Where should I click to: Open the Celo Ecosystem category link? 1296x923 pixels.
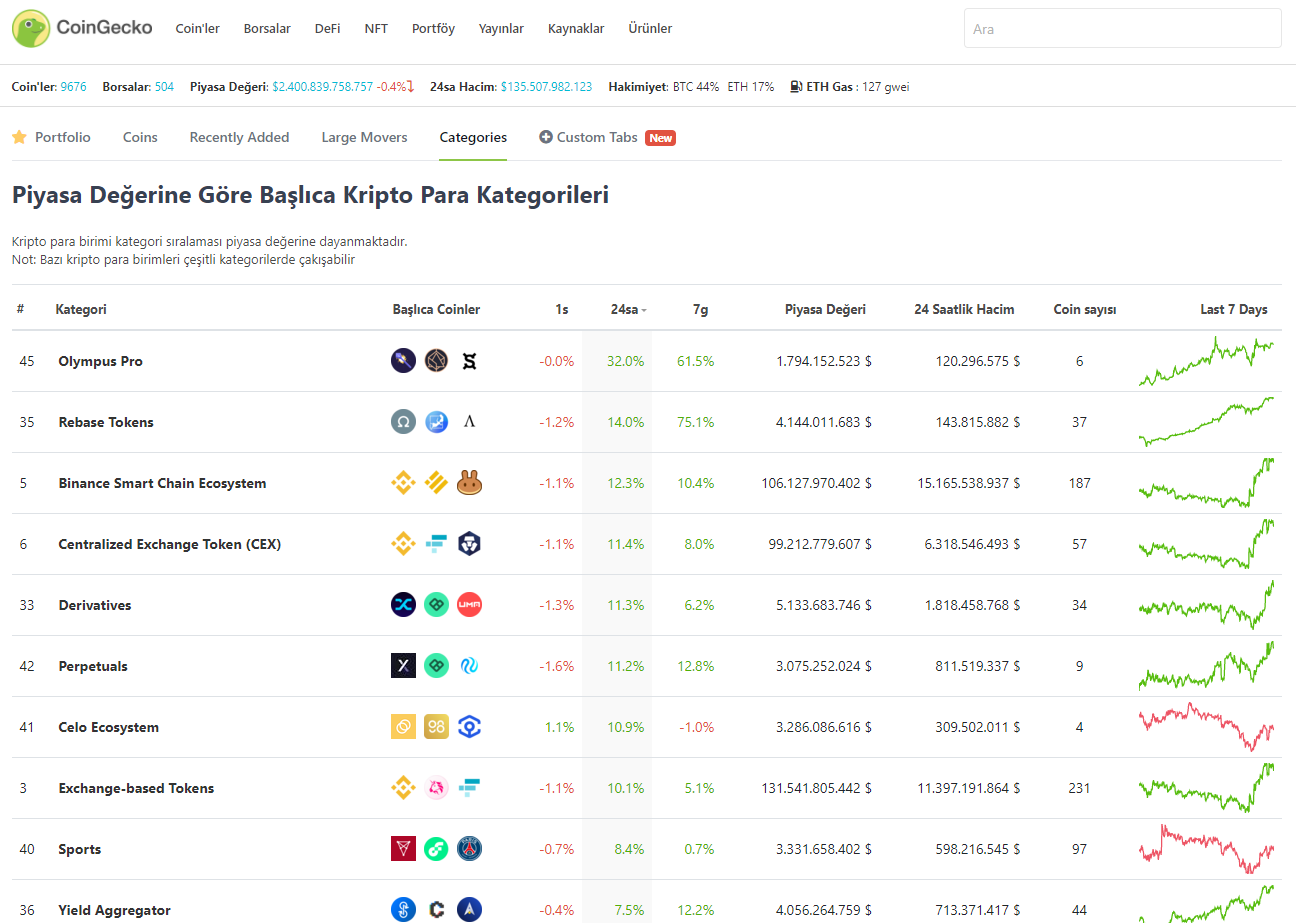108,727
